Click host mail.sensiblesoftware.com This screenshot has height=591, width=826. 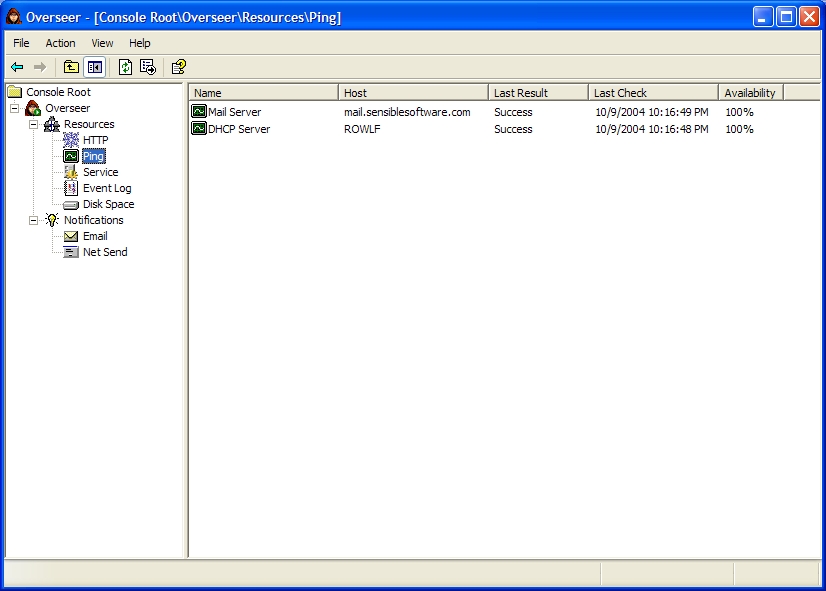(407, 112)
